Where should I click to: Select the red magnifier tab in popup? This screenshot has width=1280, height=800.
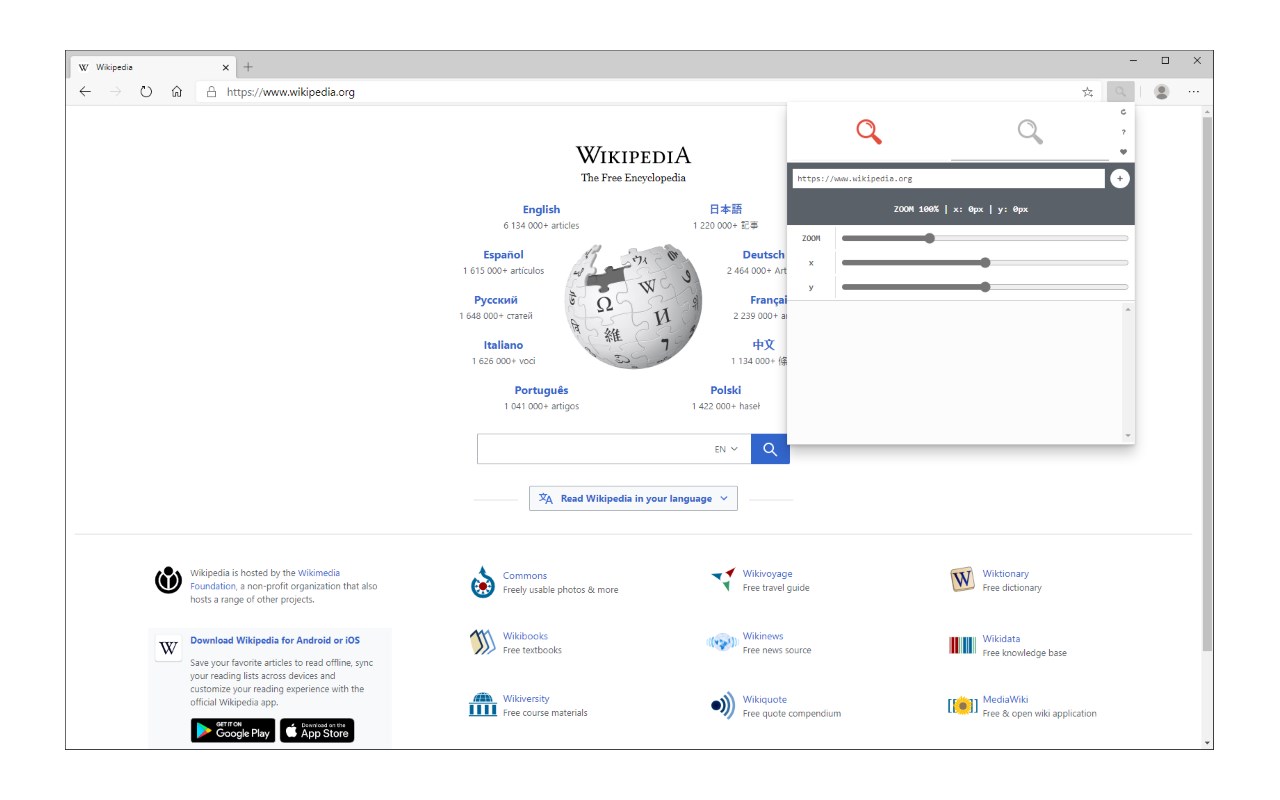(869, 131)
